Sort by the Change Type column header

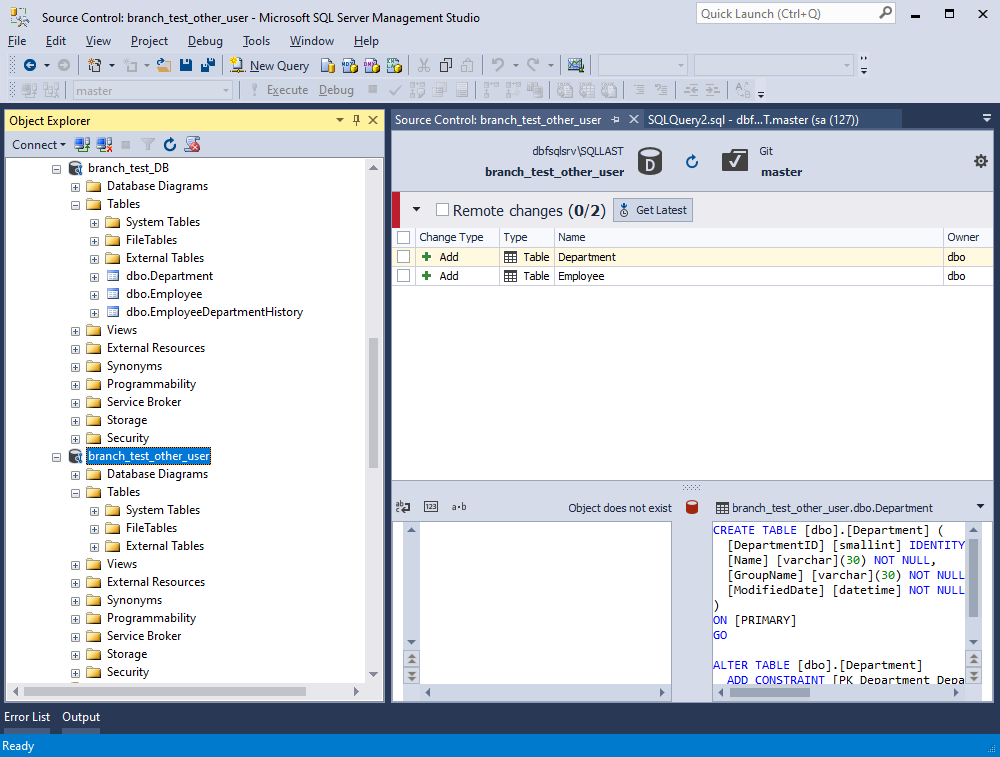457,237
